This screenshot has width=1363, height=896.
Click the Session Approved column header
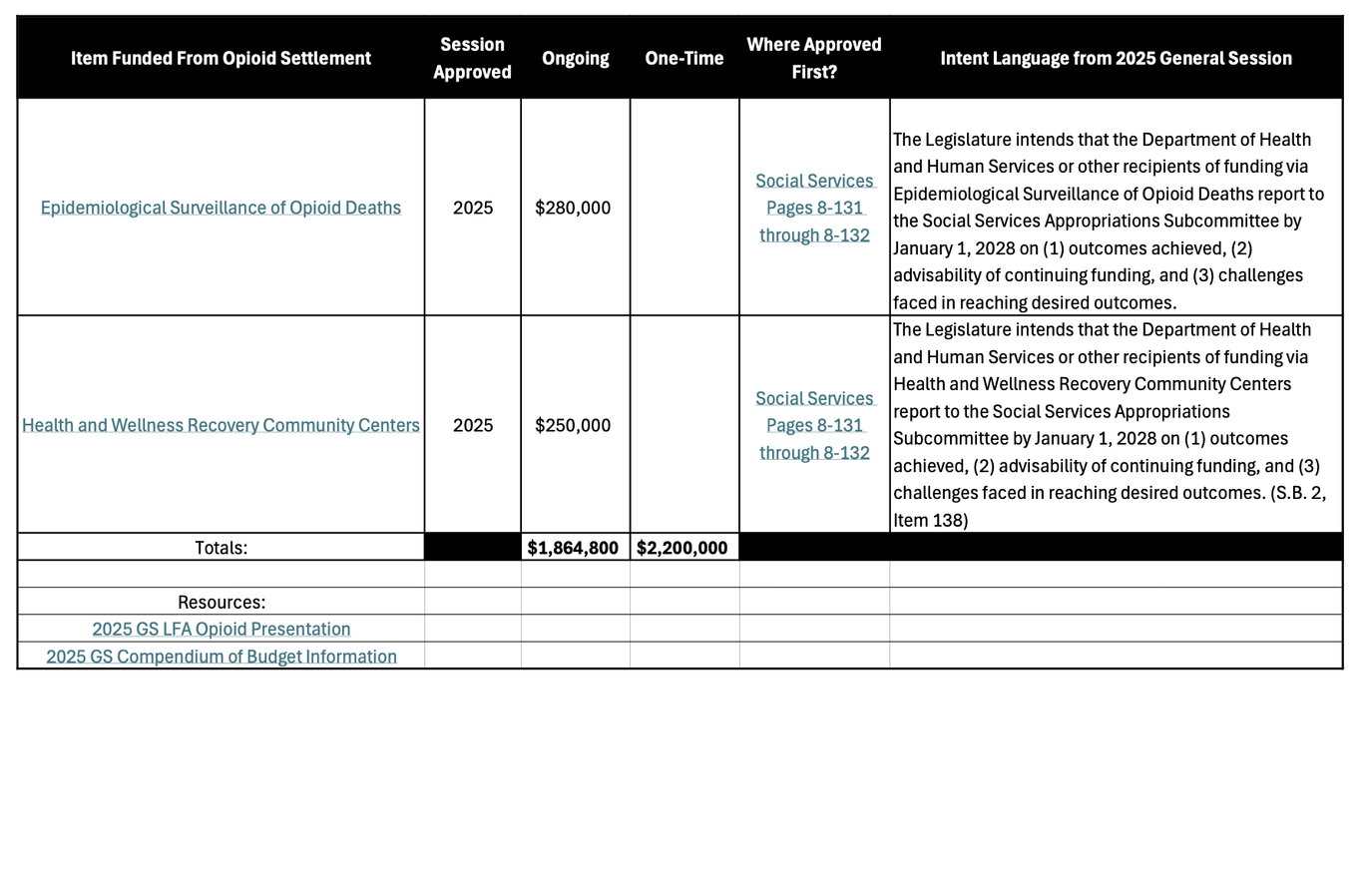coord(473,58)
